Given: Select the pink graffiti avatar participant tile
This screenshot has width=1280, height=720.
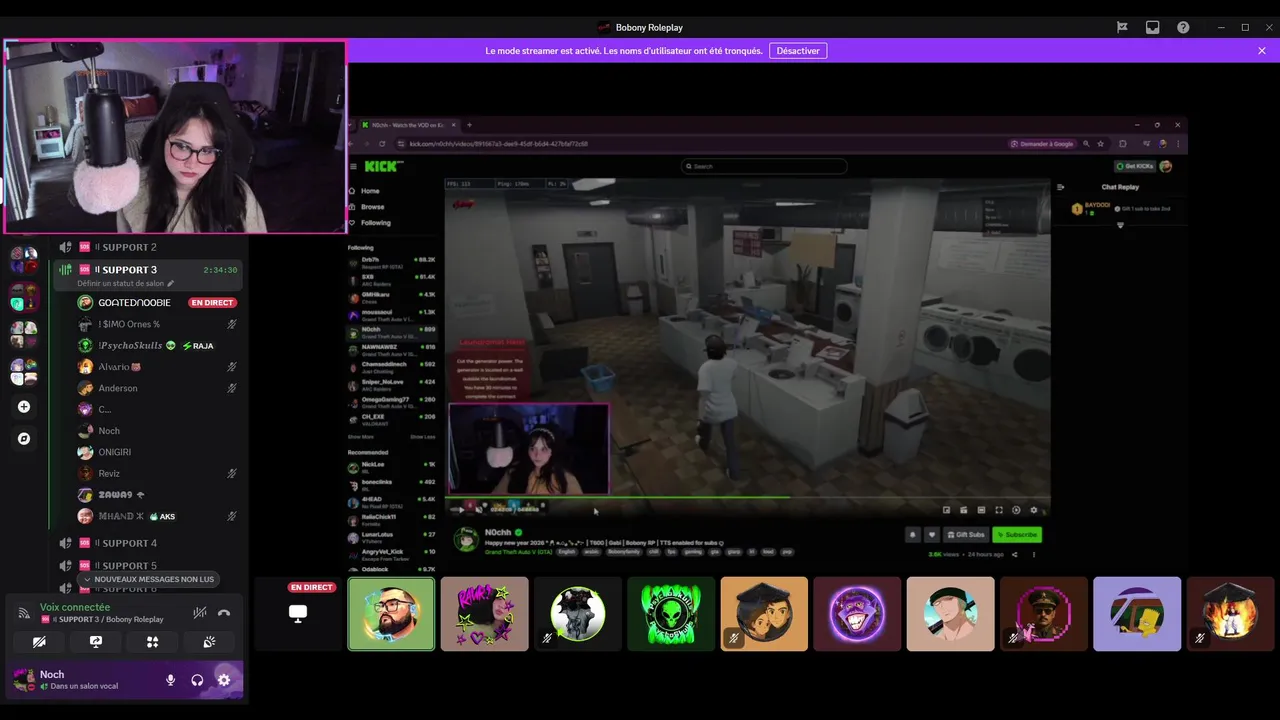Looking at the screenshot, I should [484, 614].
